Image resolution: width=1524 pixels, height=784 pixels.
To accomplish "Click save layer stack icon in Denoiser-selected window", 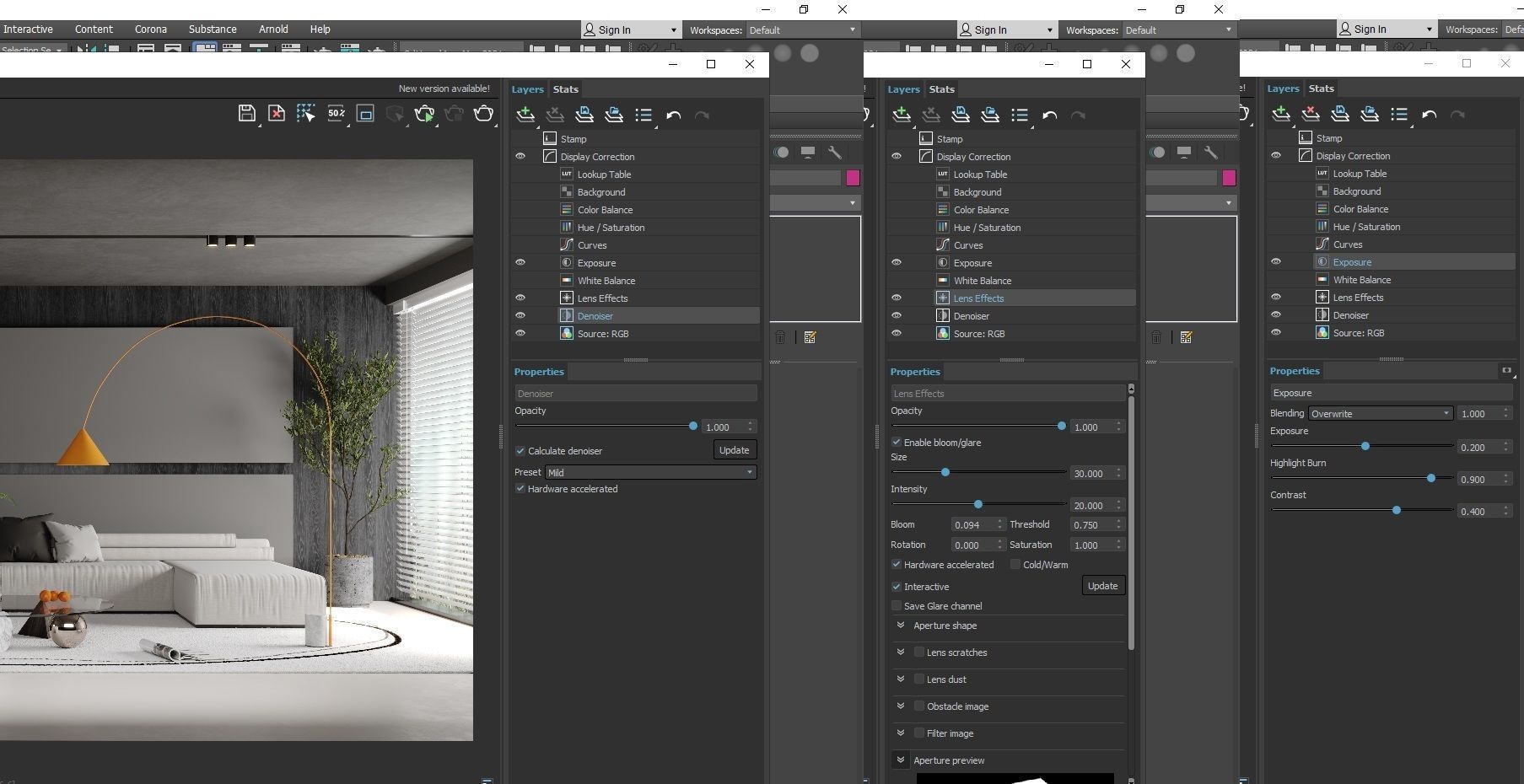I will 584,115.
